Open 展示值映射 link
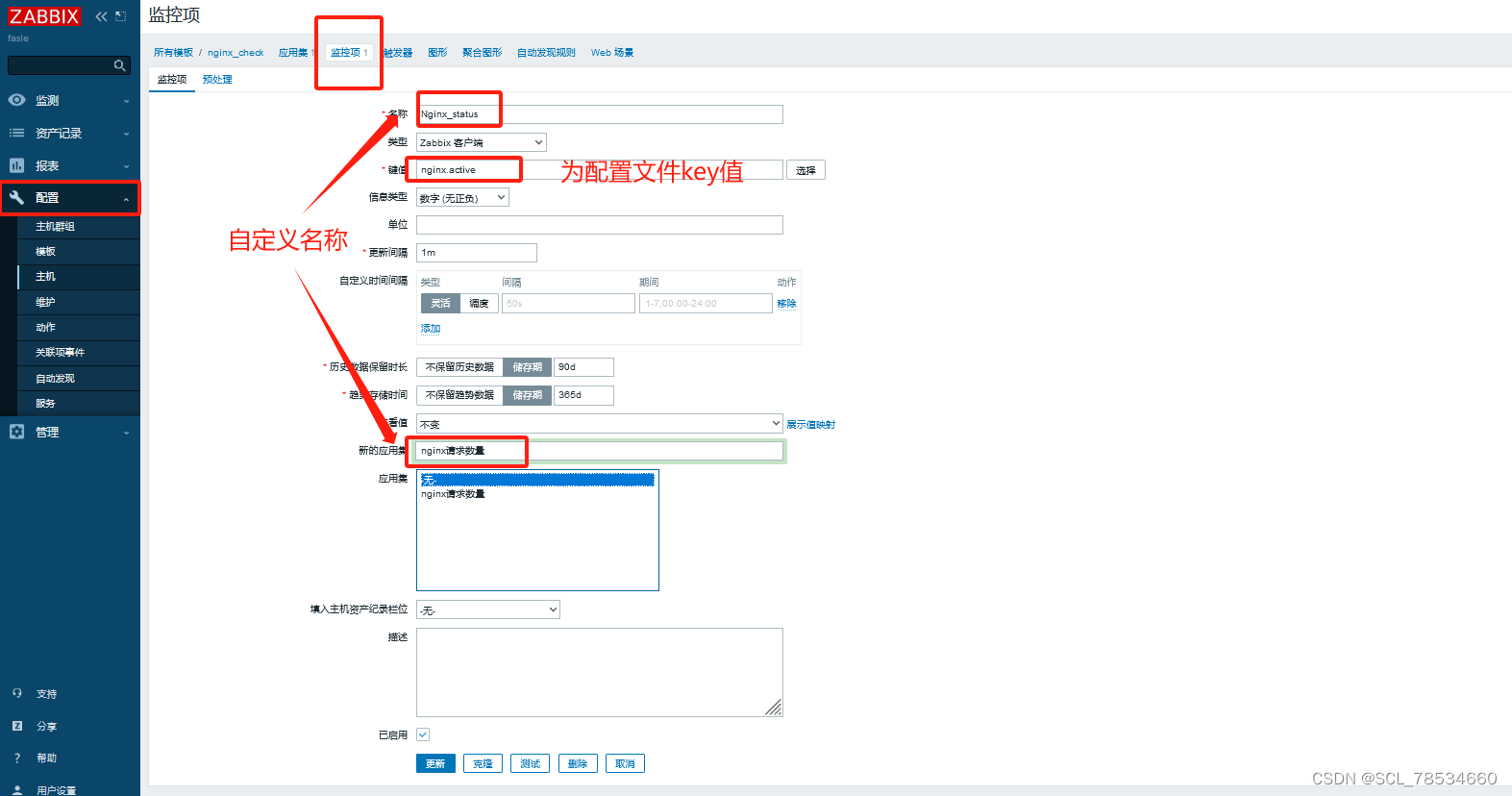This screenshot has height=796, width=1512. (810, 425)
